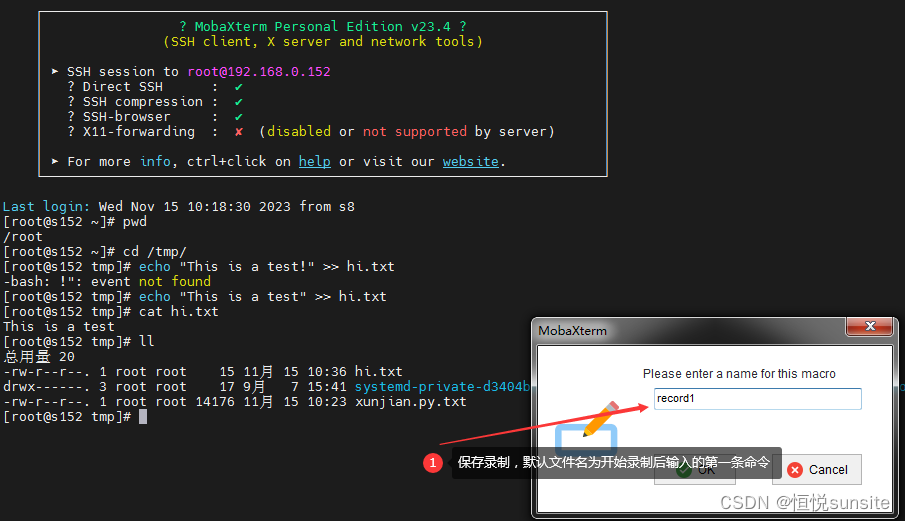This screenshot has height=521, width=905.
Task: Click the red X icon on Cancel
Action: (795, 469)
